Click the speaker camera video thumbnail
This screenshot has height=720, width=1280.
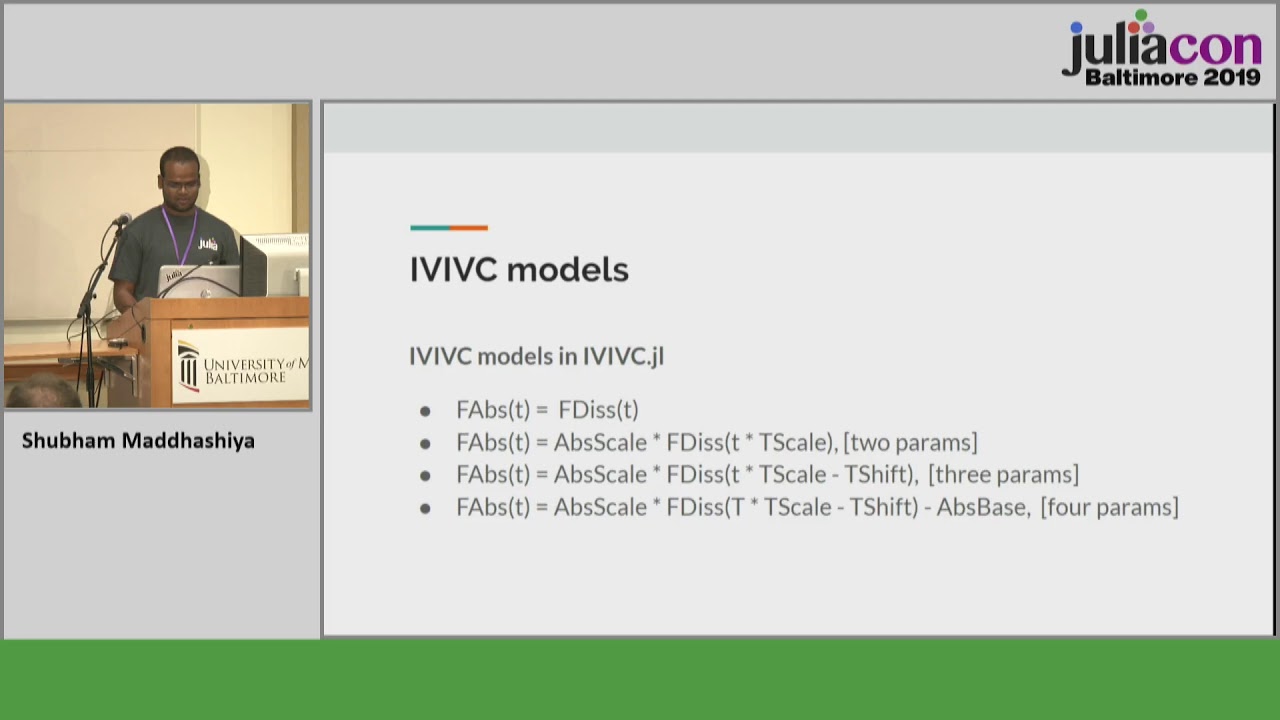(157, 255)
